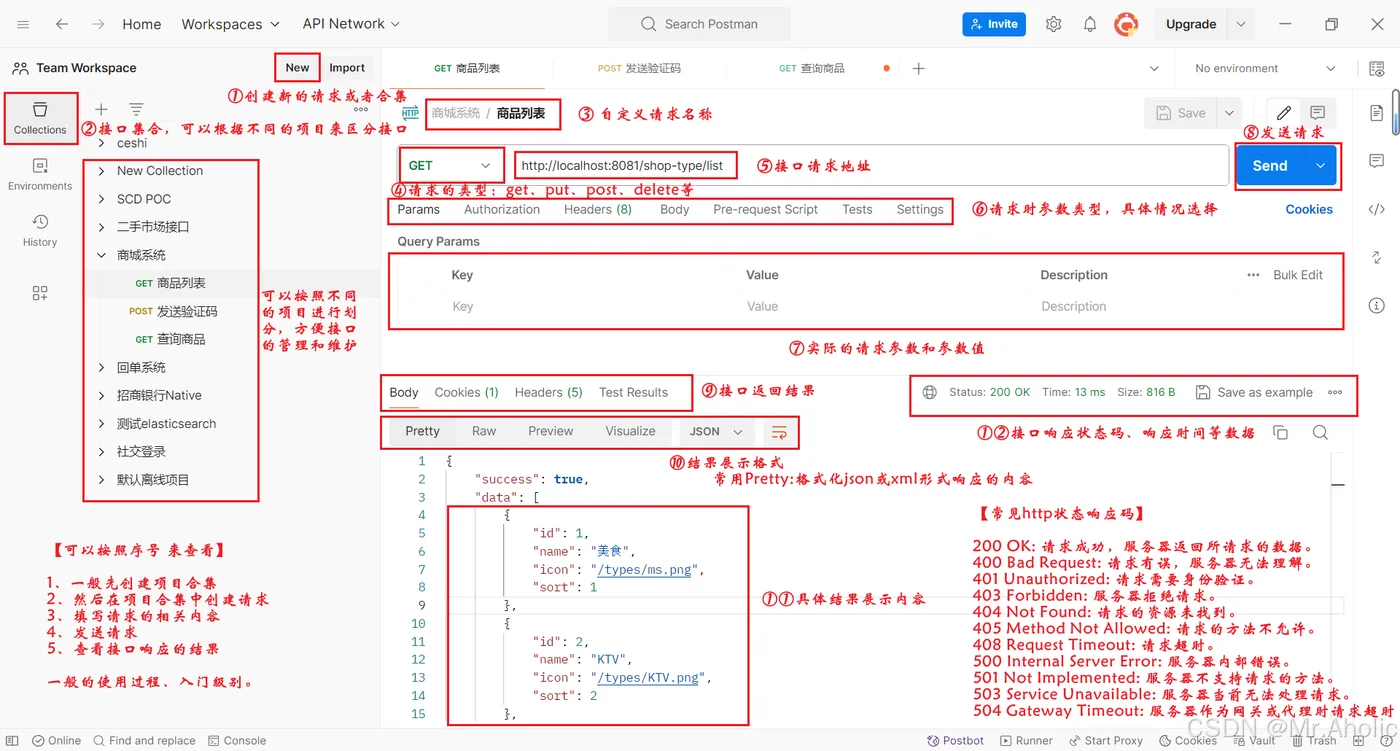1400x751 pixels.
Task: Open the configure workspace sidebar grid icon
Action: coord(40,293)
